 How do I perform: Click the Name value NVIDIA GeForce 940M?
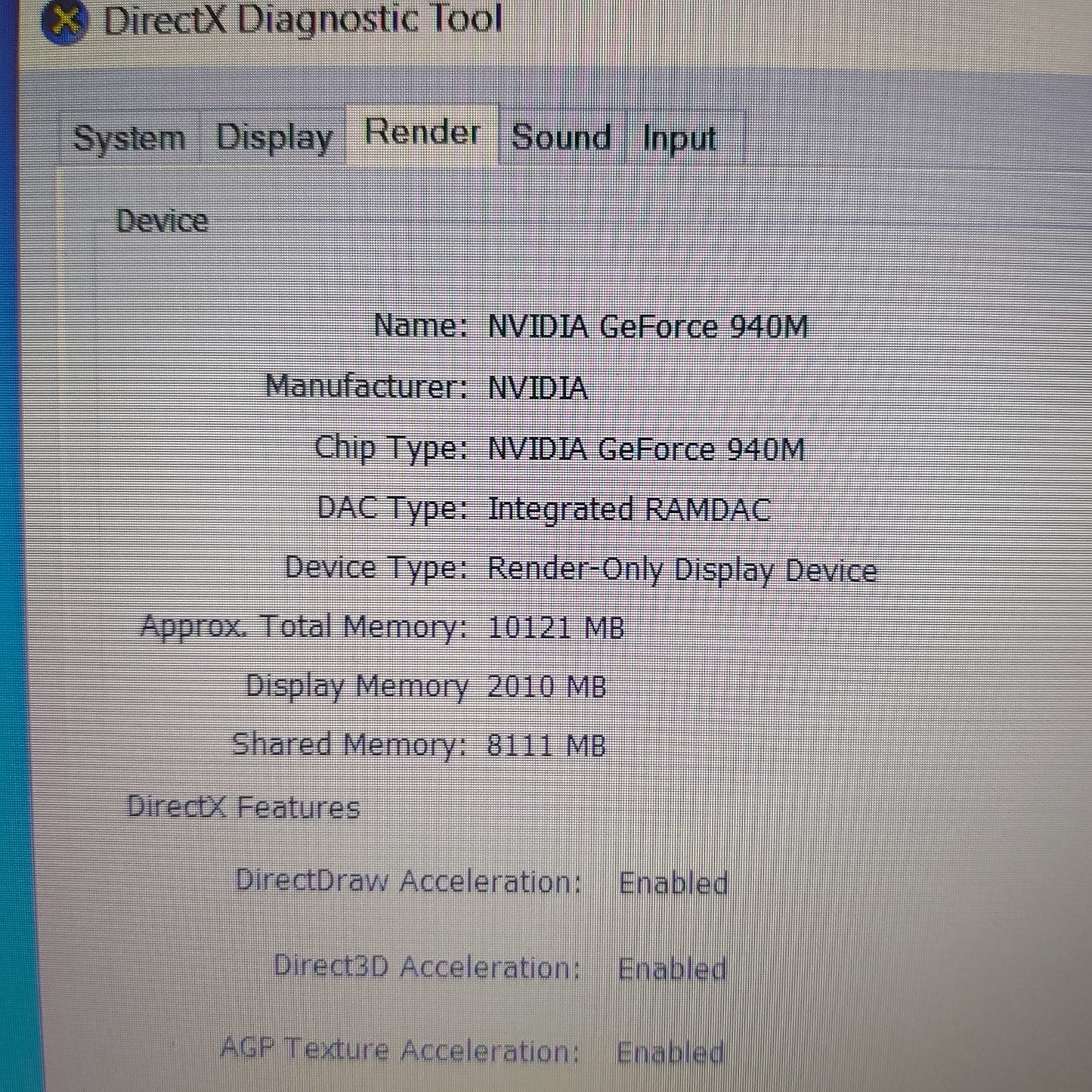pyautogui.click(x=648, y=327)
